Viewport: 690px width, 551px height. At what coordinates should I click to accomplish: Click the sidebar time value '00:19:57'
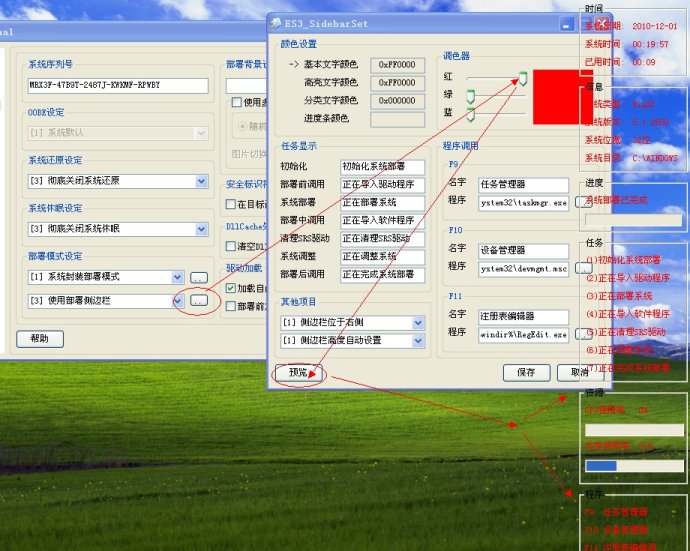pyautogui.click(x=650, y=44)
